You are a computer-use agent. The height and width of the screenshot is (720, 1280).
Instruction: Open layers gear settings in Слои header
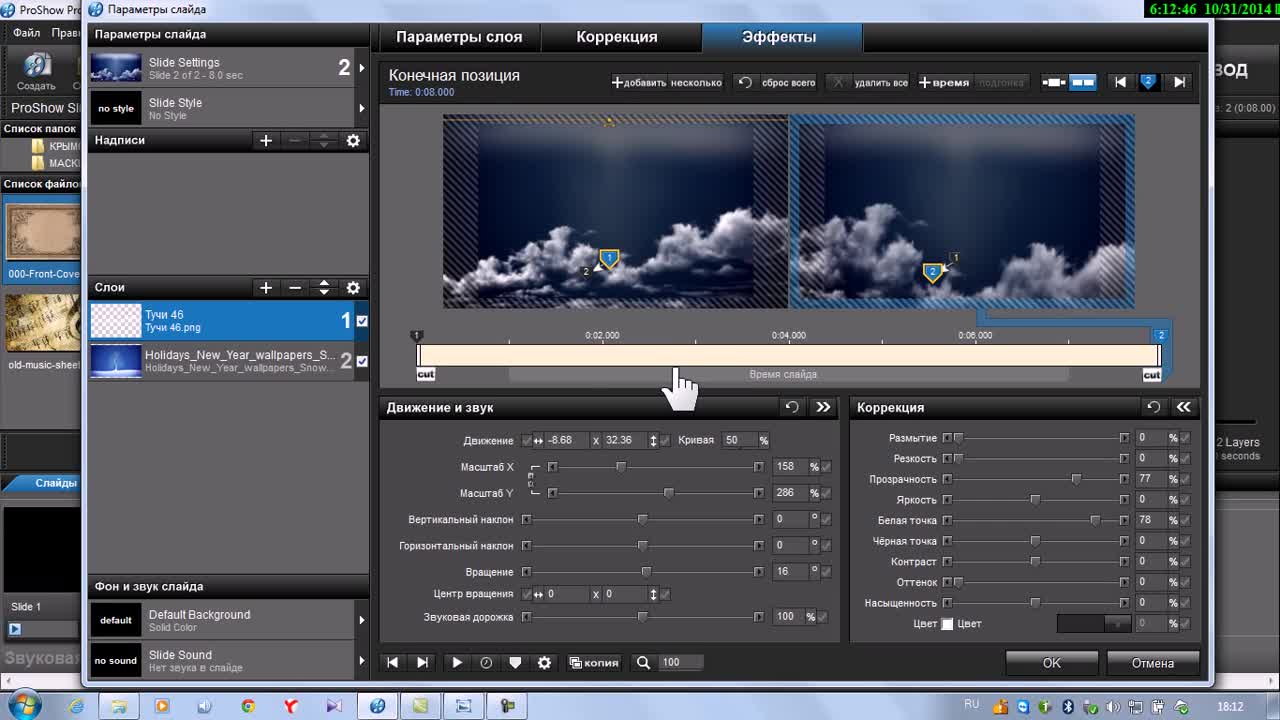coord(353,288)
